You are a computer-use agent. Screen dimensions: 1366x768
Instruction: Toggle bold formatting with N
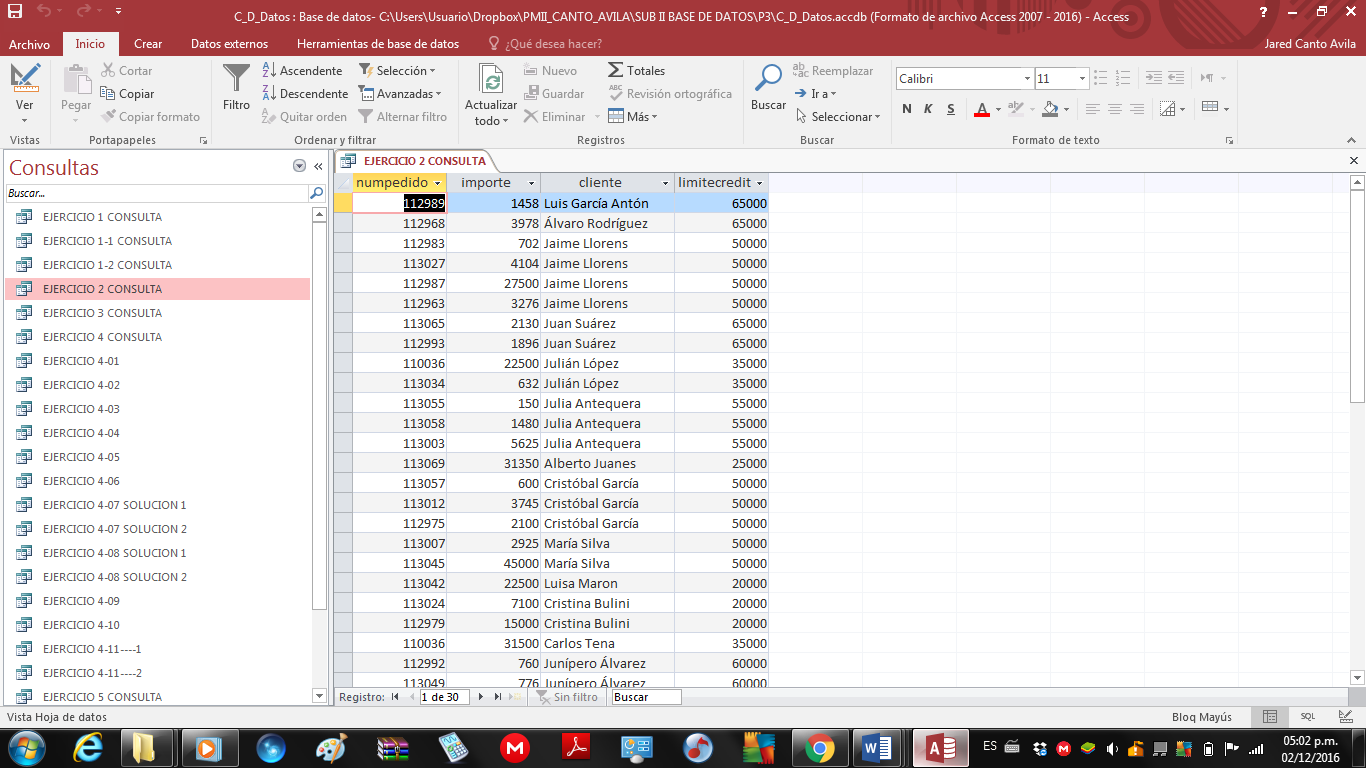907,109
